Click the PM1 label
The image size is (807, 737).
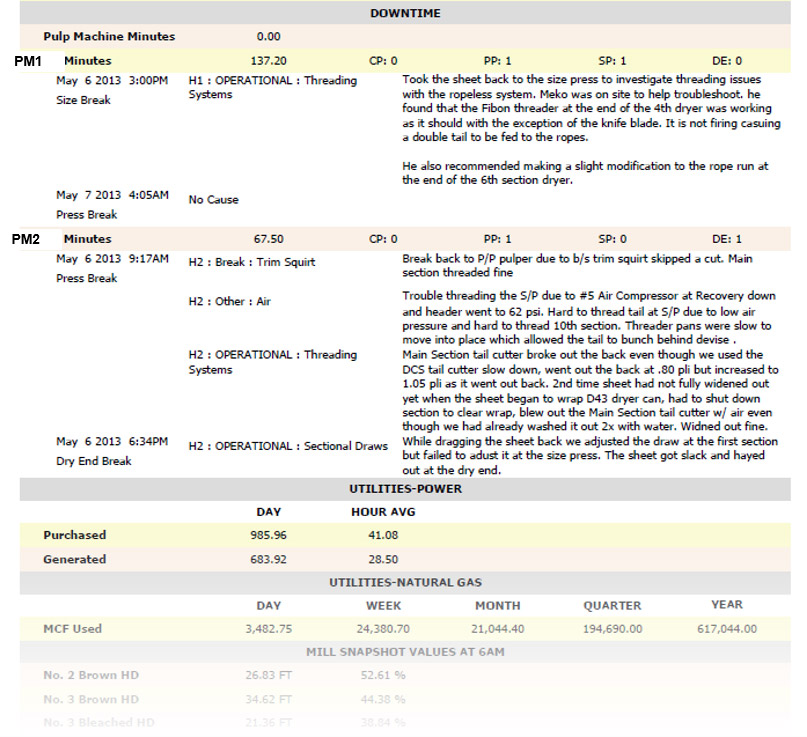pos(28,61)
